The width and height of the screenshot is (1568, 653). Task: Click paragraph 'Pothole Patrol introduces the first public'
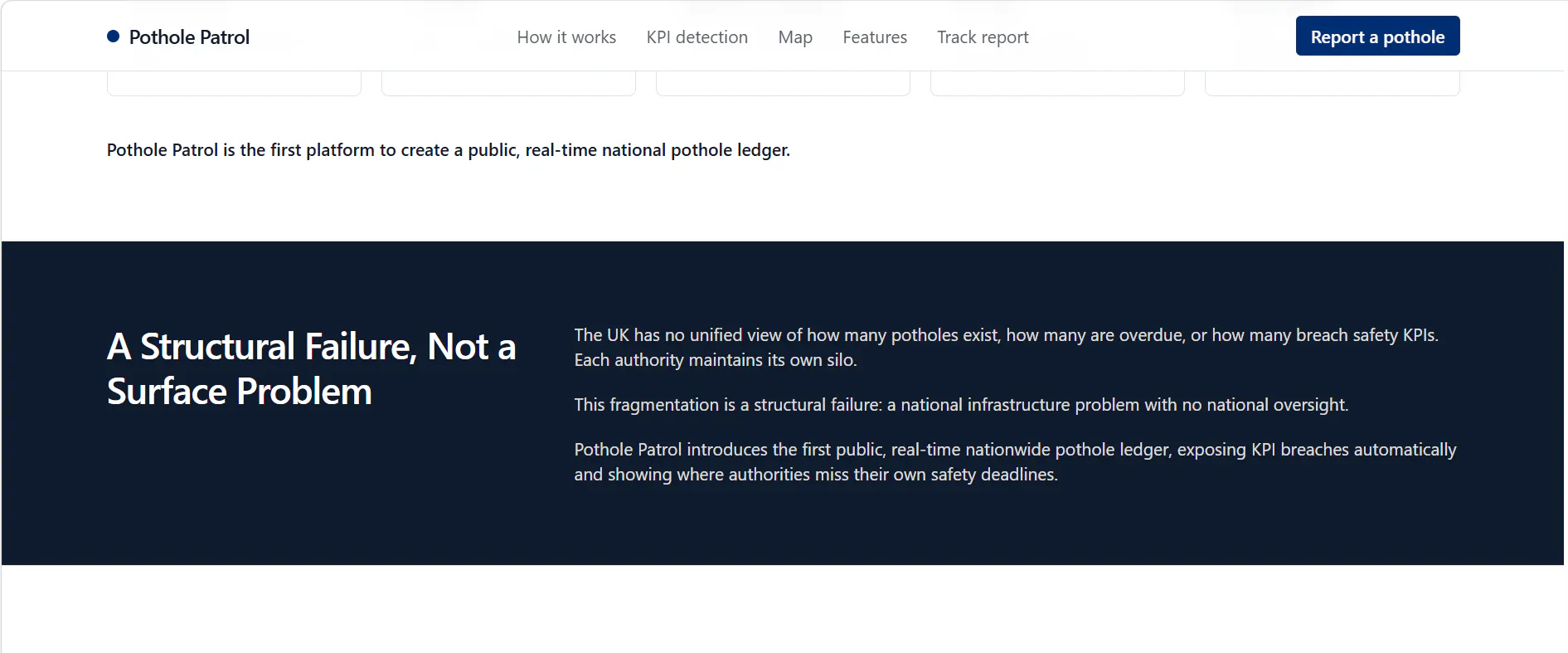pyautogui.click(x=1015, y=461)
